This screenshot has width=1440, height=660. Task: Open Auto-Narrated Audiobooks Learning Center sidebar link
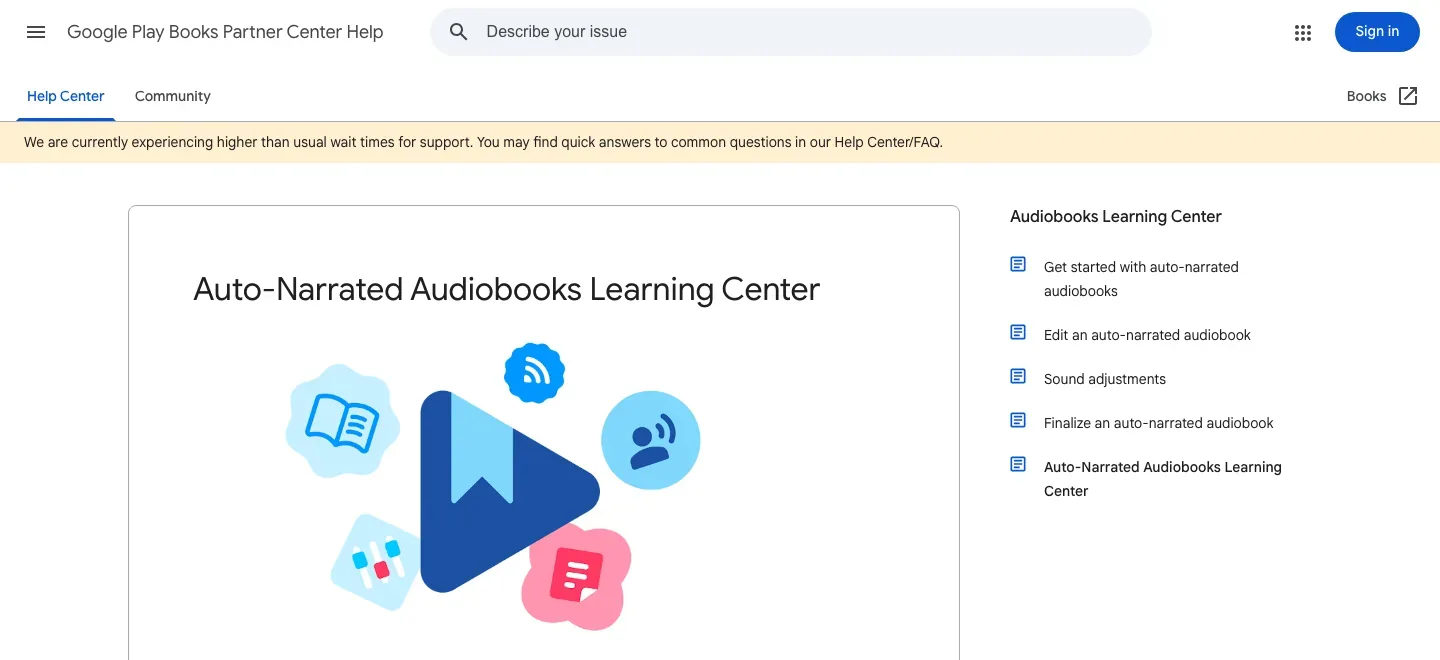[x=1163, y=479]
